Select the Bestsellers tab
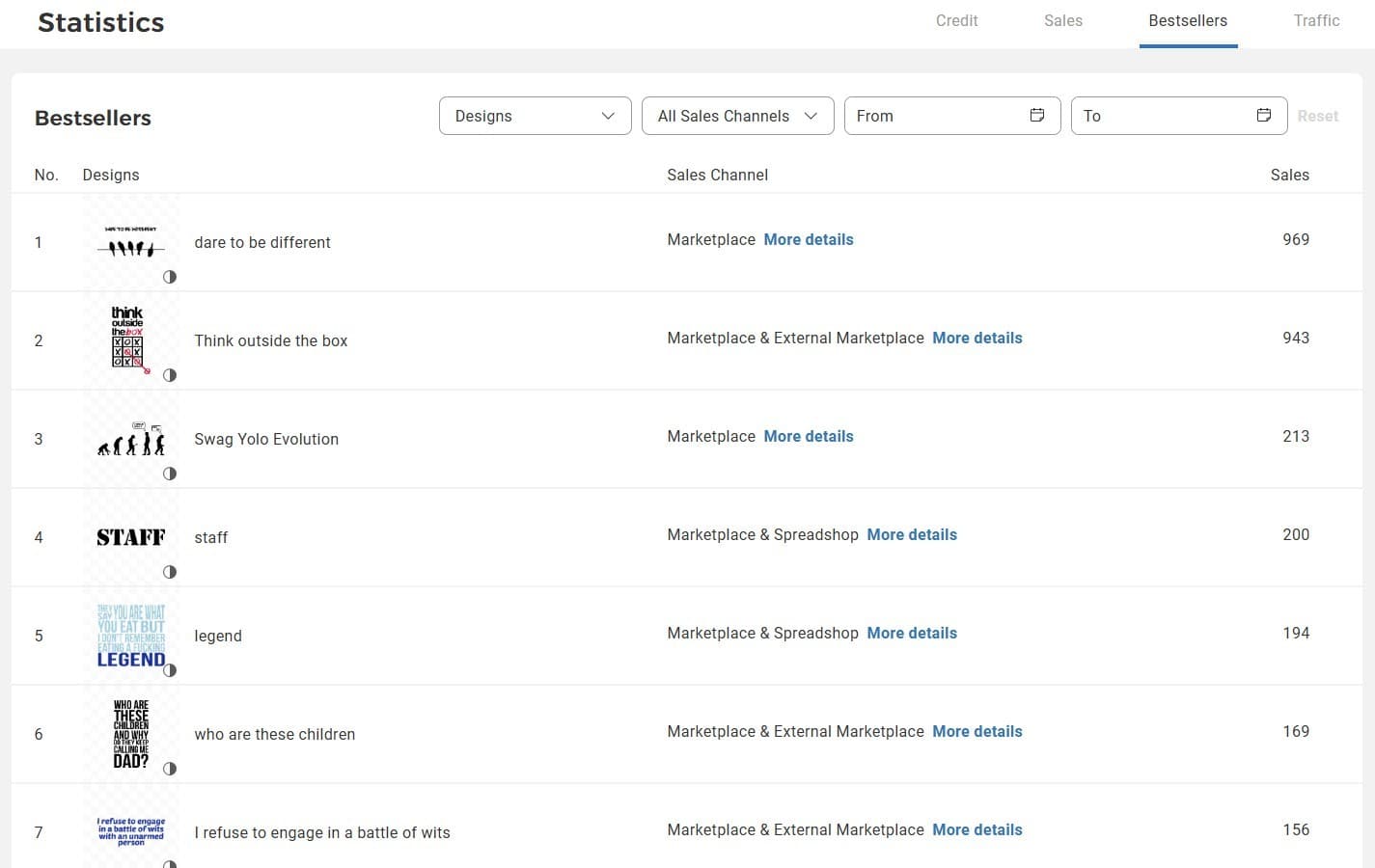1375x868 pixels. [1188, 21]
